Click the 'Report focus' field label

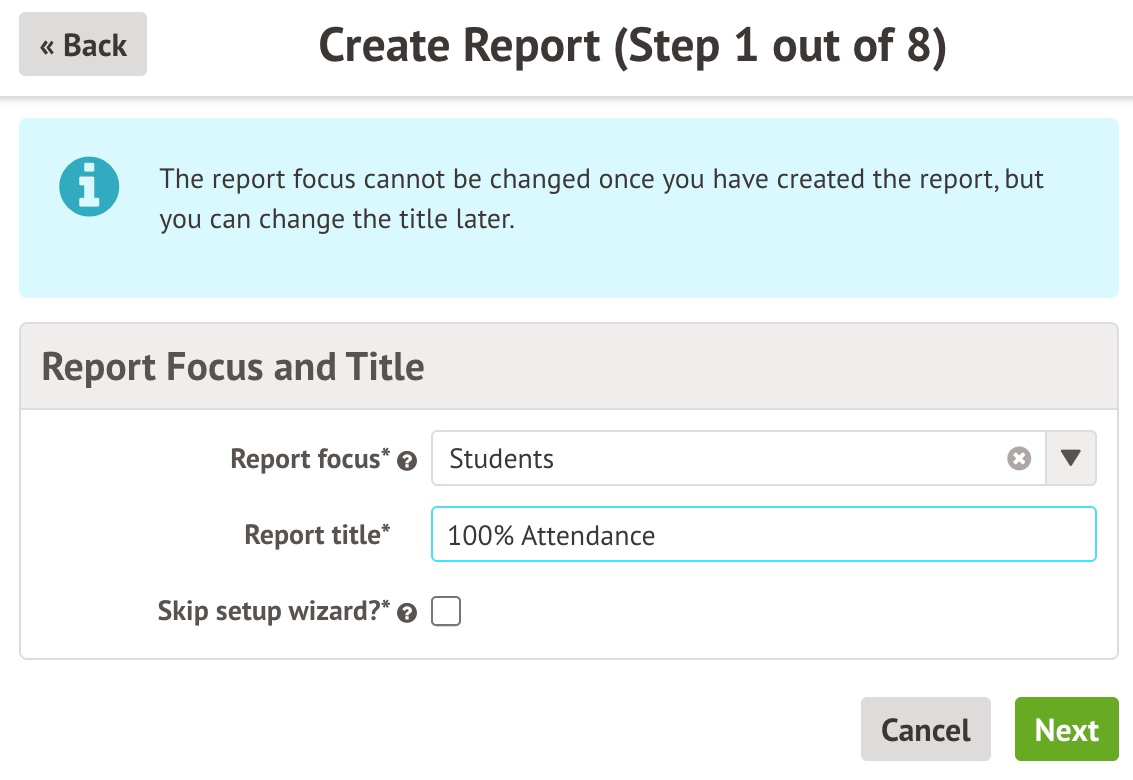coord(305,459)
